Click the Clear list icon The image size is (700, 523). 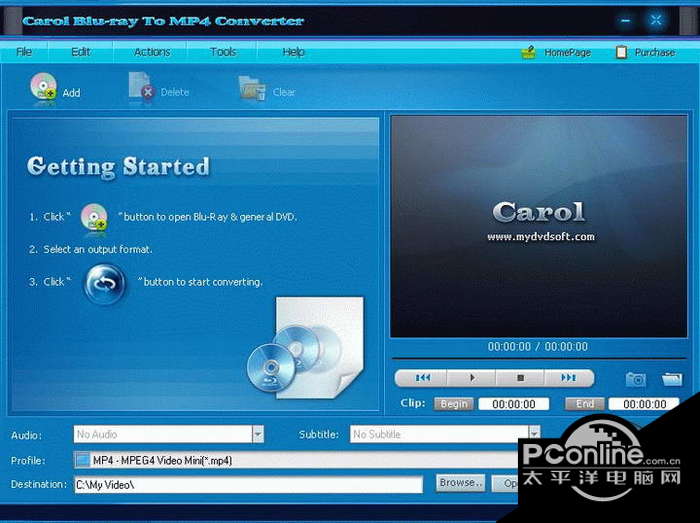pos(252,88)
